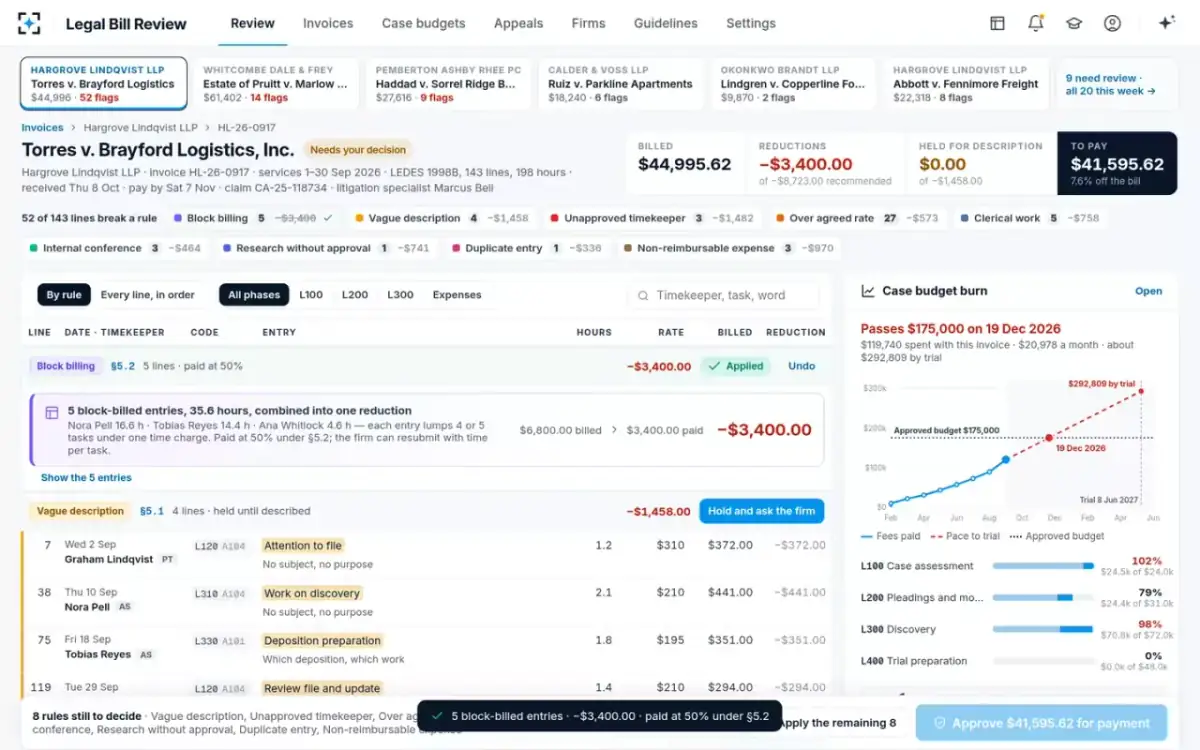Switch to Every line, in order view

pyautogui.click(x=148, y=295)
